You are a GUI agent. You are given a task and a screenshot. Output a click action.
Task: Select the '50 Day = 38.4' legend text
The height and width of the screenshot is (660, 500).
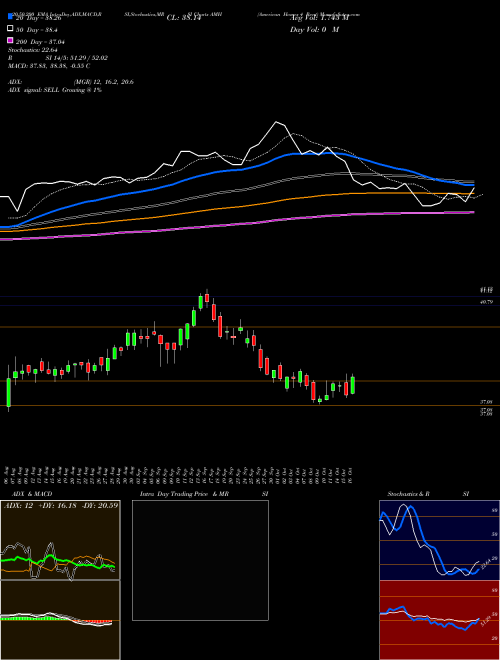37,30
